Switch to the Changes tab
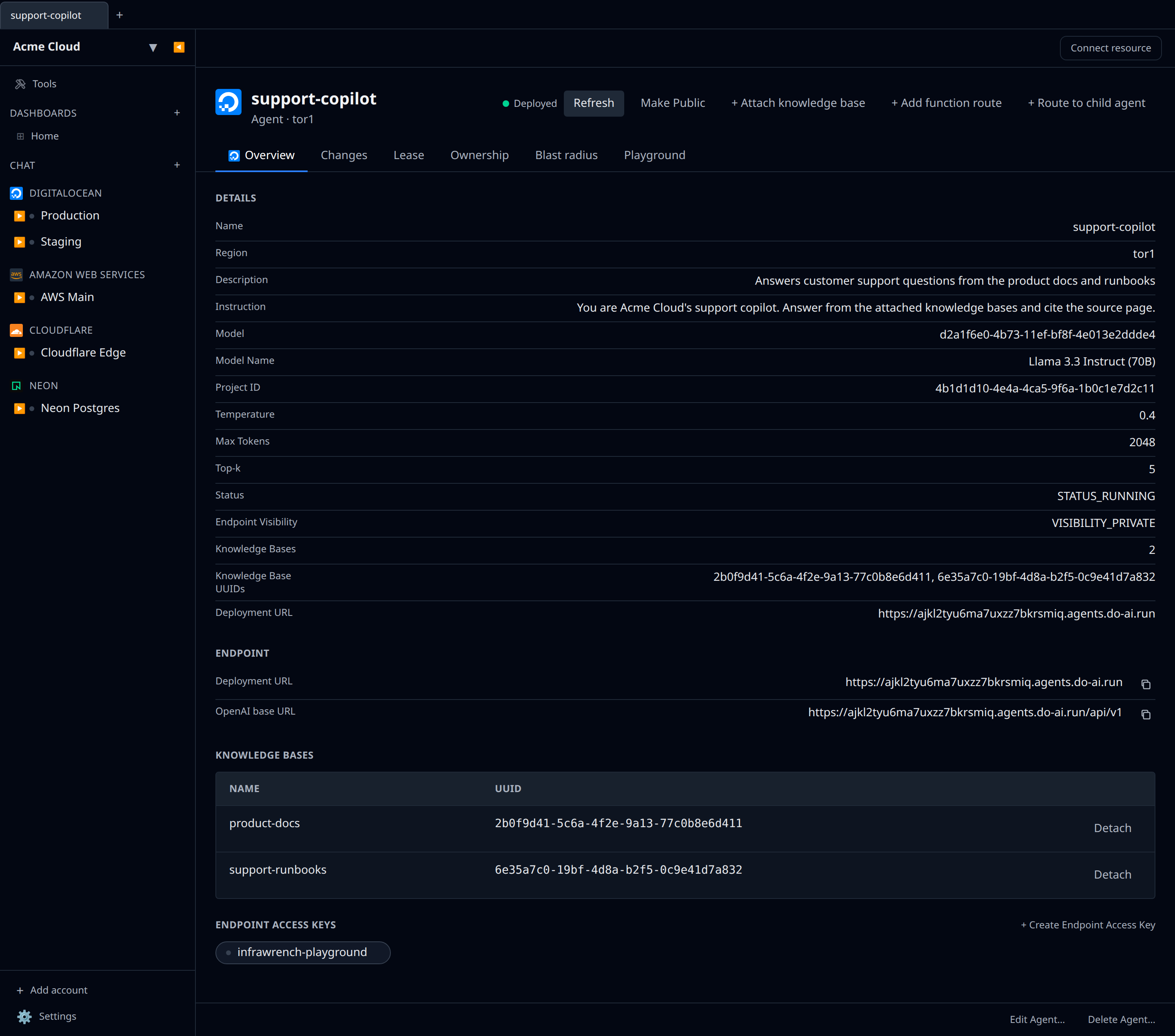Screen dimensions: 1175x1036 point(344,155)
